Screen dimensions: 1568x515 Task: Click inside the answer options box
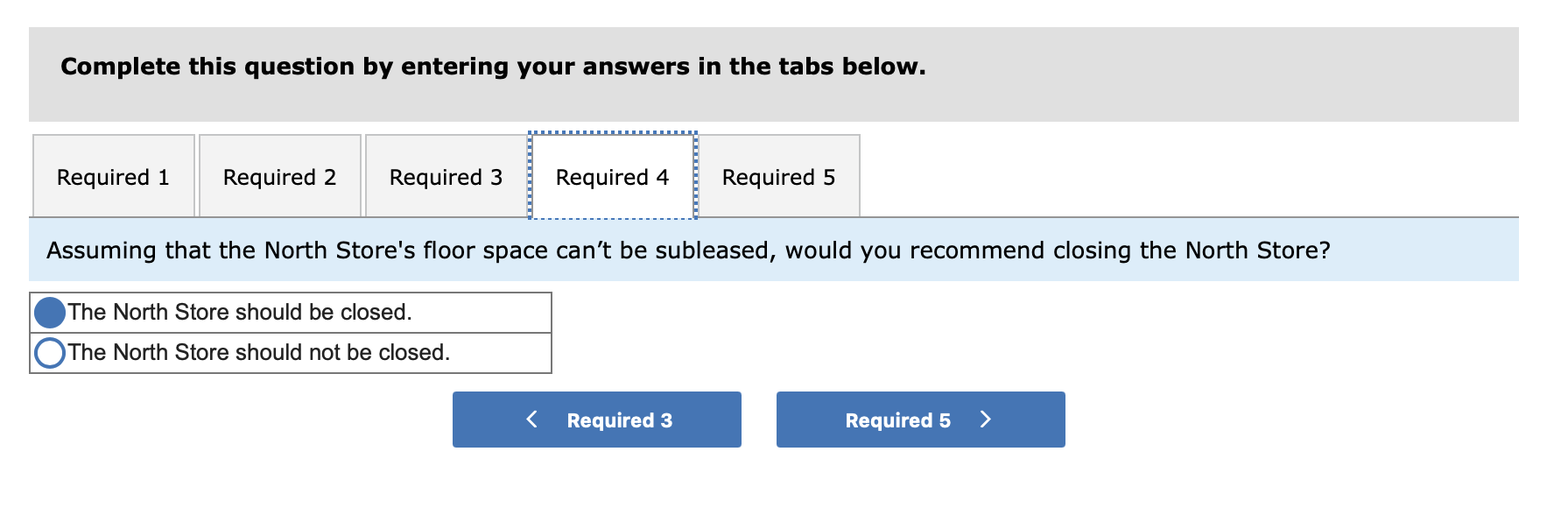coord(291,332)
